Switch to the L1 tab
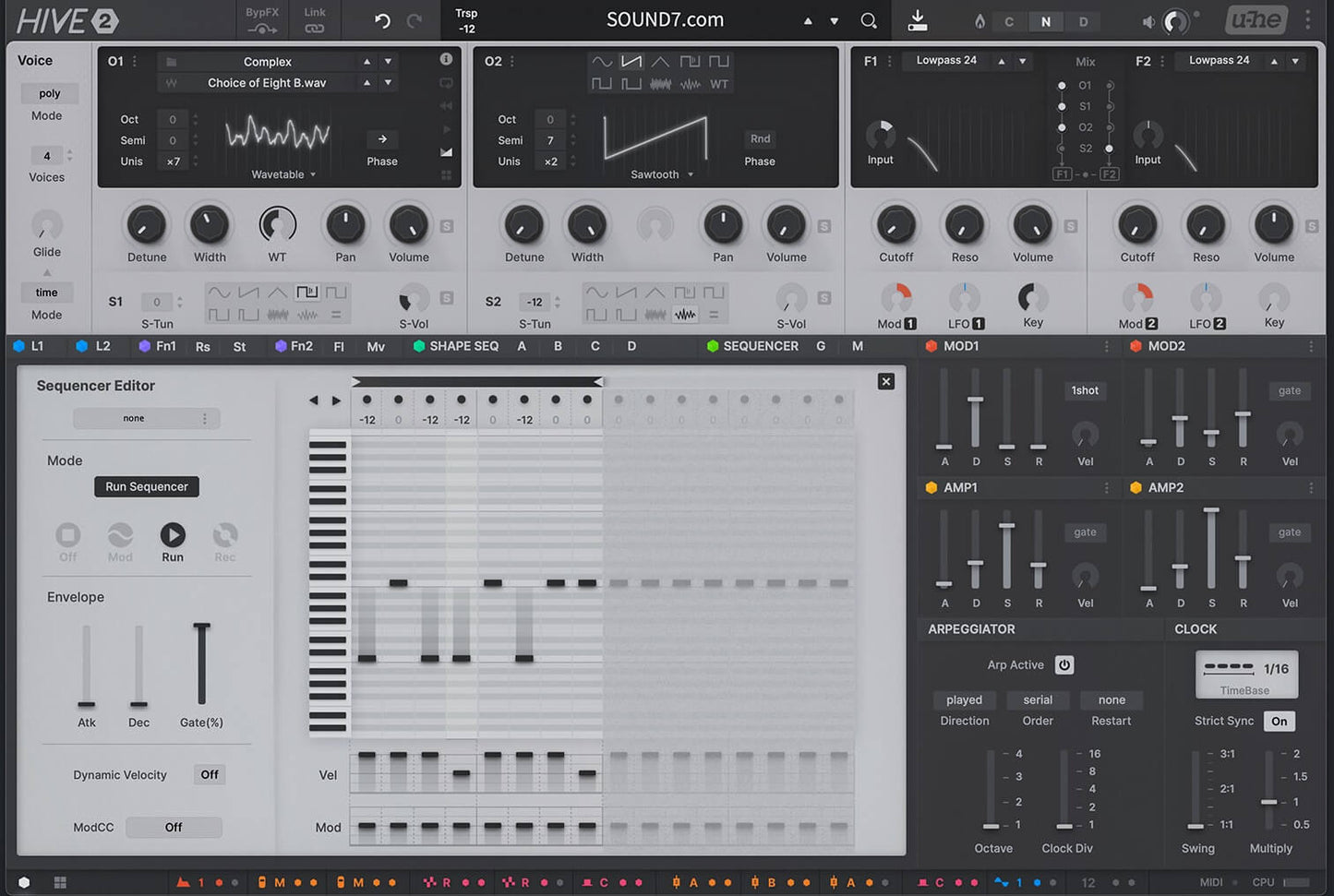Image resolution: width=1334 pixels, height=896 pixels. [x=28, y=346]
